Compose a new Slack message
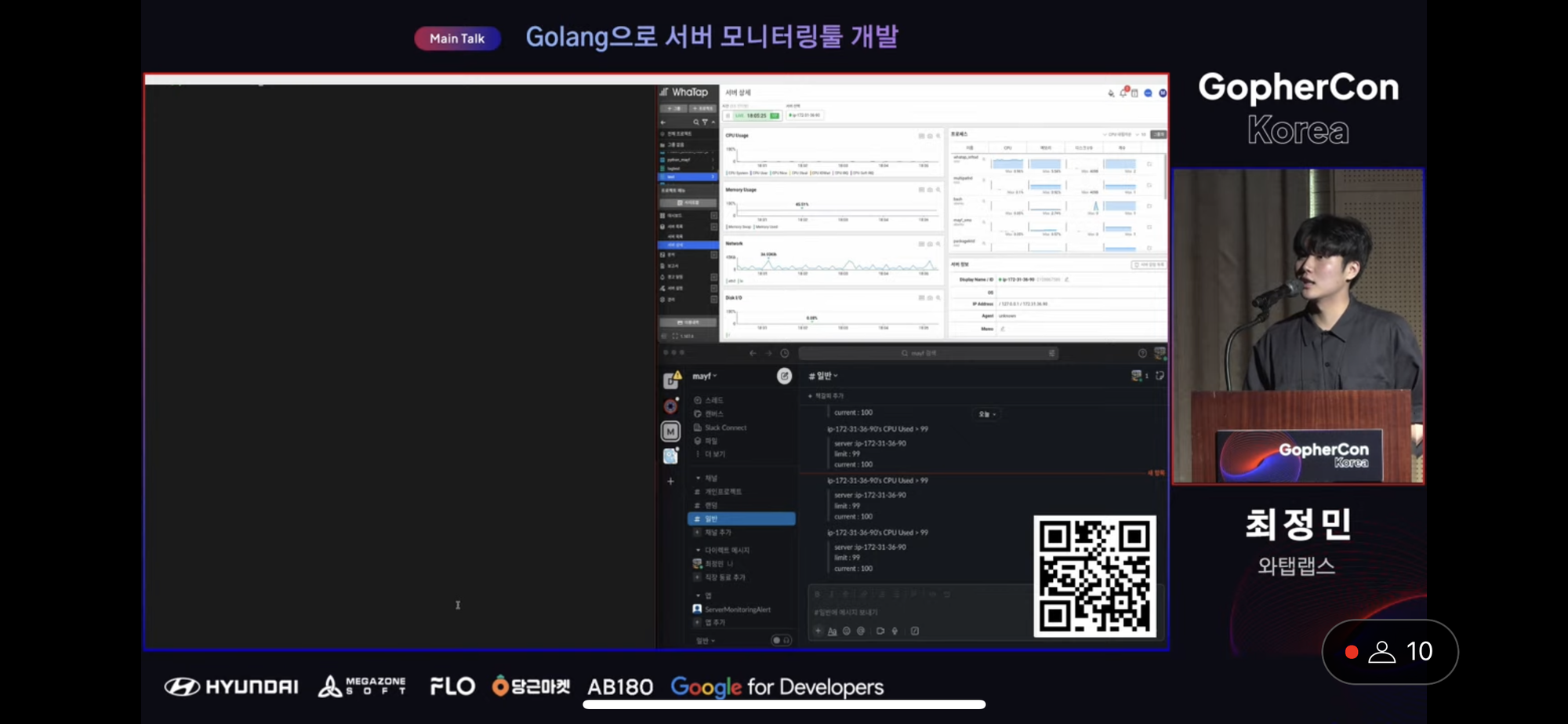 [784, 376]
